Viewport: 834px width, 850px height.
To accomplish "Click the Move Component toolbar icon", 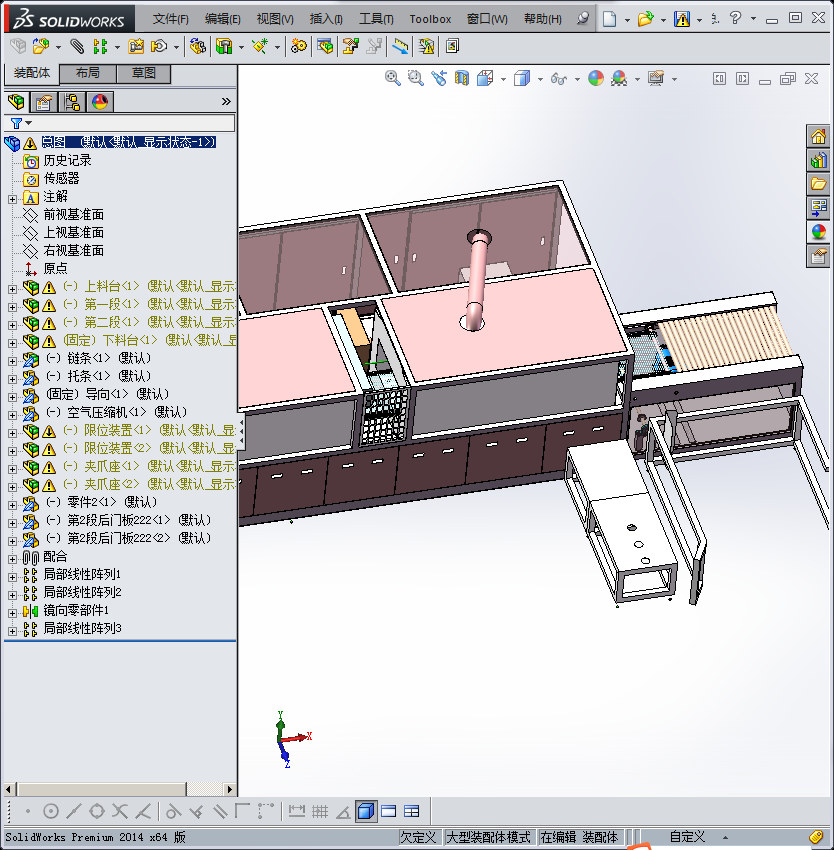I will pos(159,47).
